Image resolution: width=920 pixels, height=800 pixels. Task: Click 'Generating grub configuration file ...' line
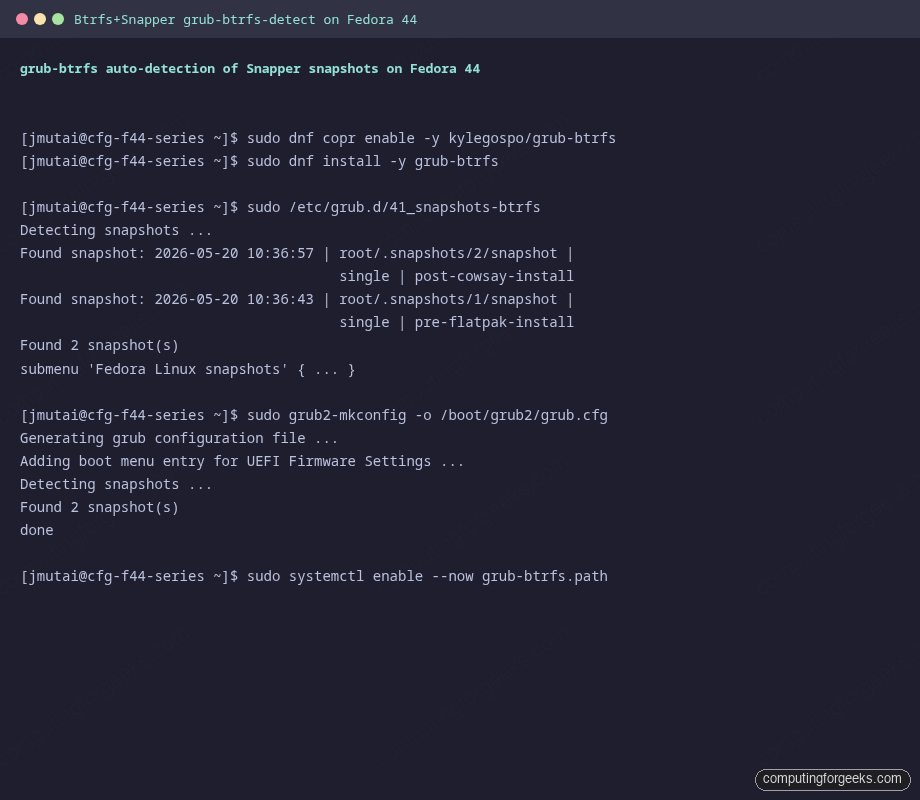coord(179,438)
